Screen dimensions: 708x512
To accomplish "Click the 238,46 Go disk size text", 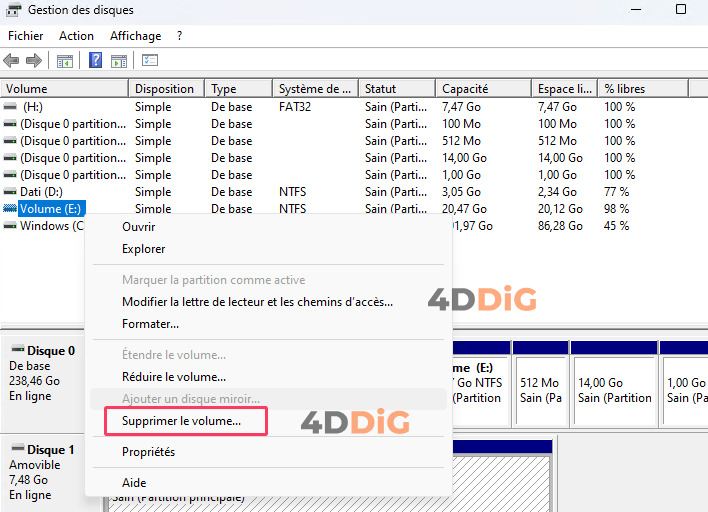I will click(34, 381).
